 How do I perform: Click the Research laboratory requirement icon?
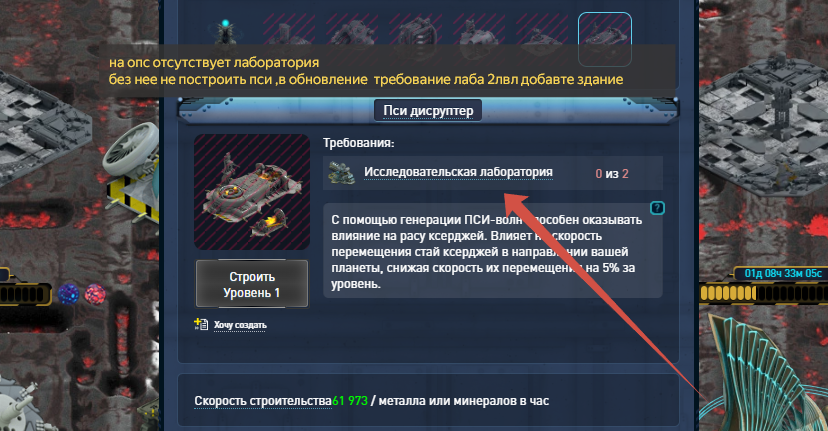[x=341, y=173]
